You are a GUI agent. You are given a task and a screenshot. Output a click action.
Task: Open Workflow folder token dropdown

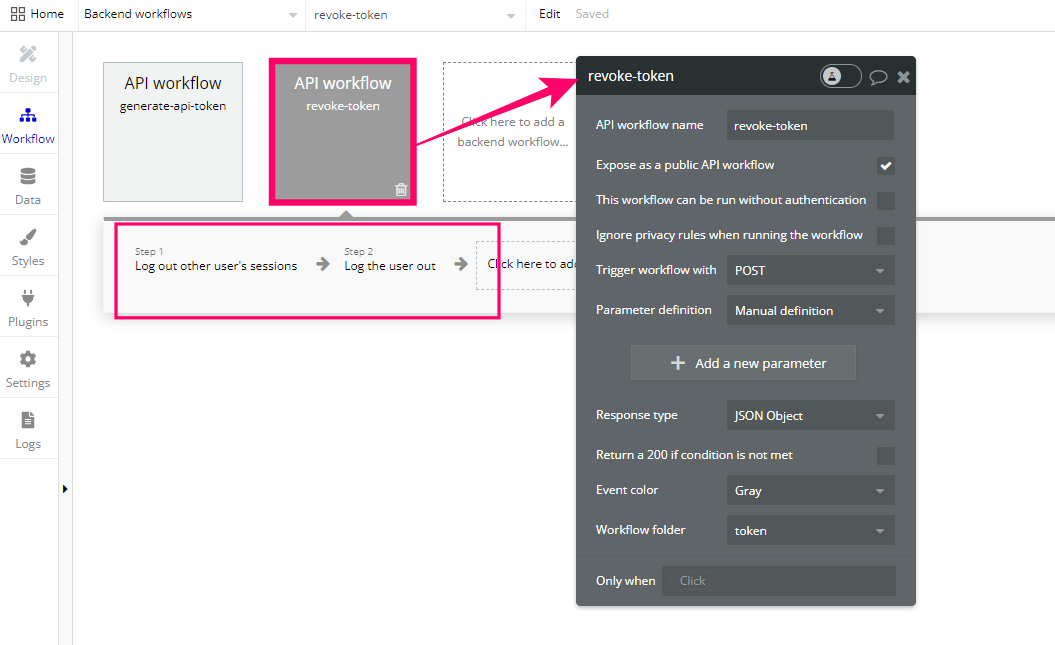click(810, 531)
